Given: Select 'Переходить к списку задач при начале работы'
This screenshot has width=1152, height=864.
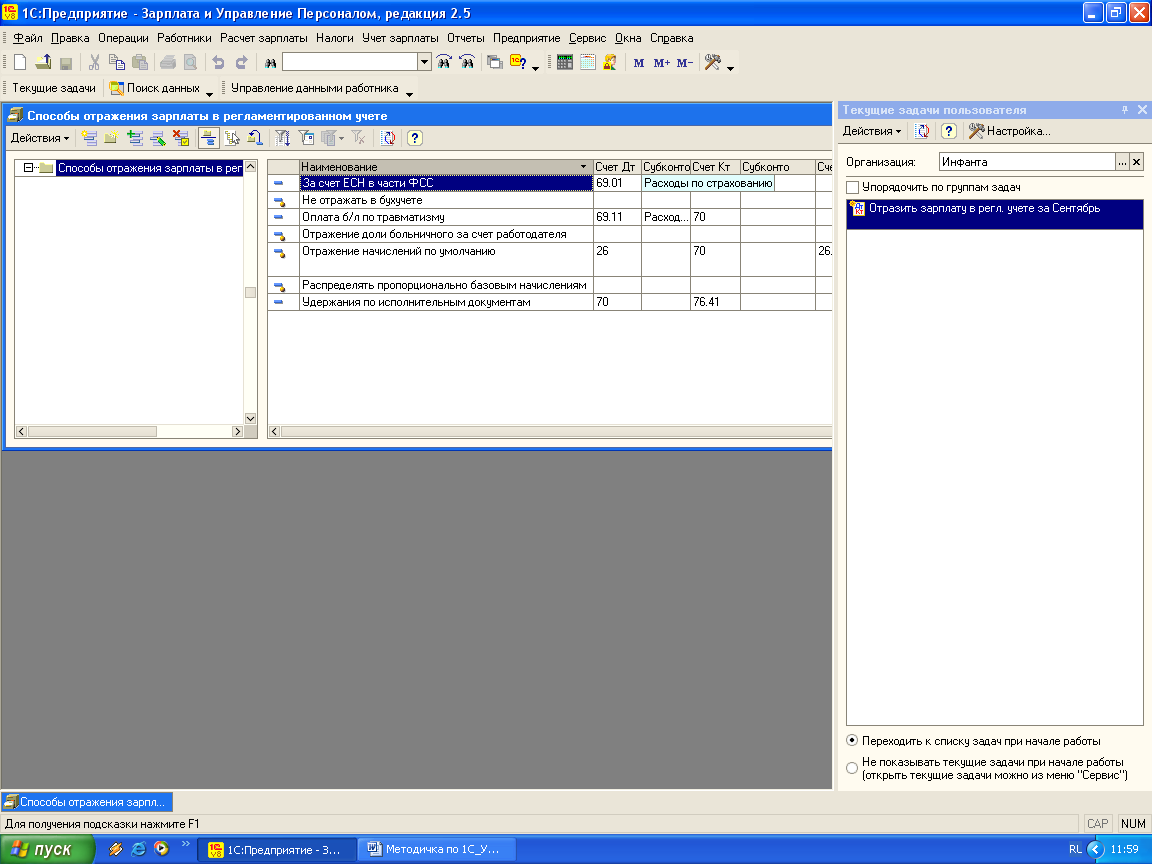Looking at the screenshot, I should (852, 741).
